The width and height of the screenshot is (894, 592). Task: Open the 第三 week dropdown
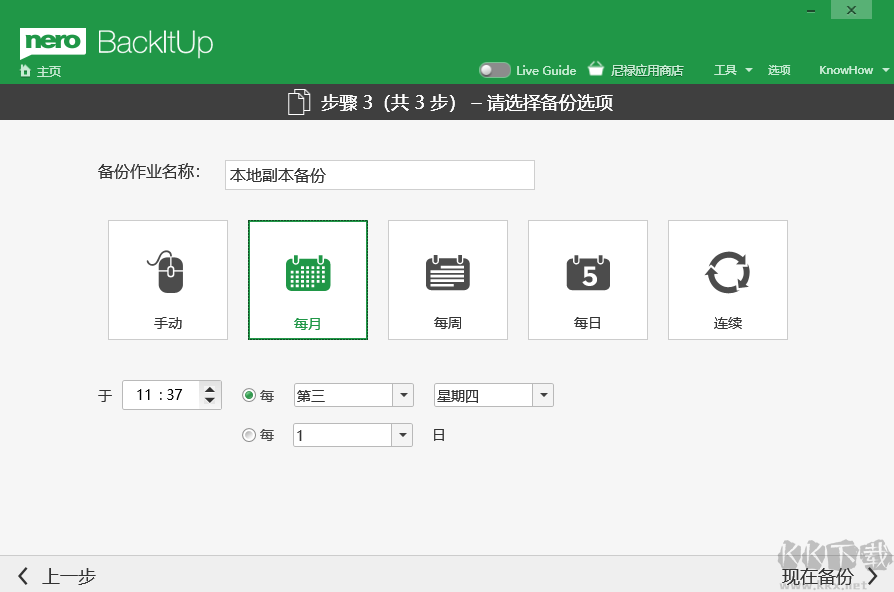[x=352, y=395]
